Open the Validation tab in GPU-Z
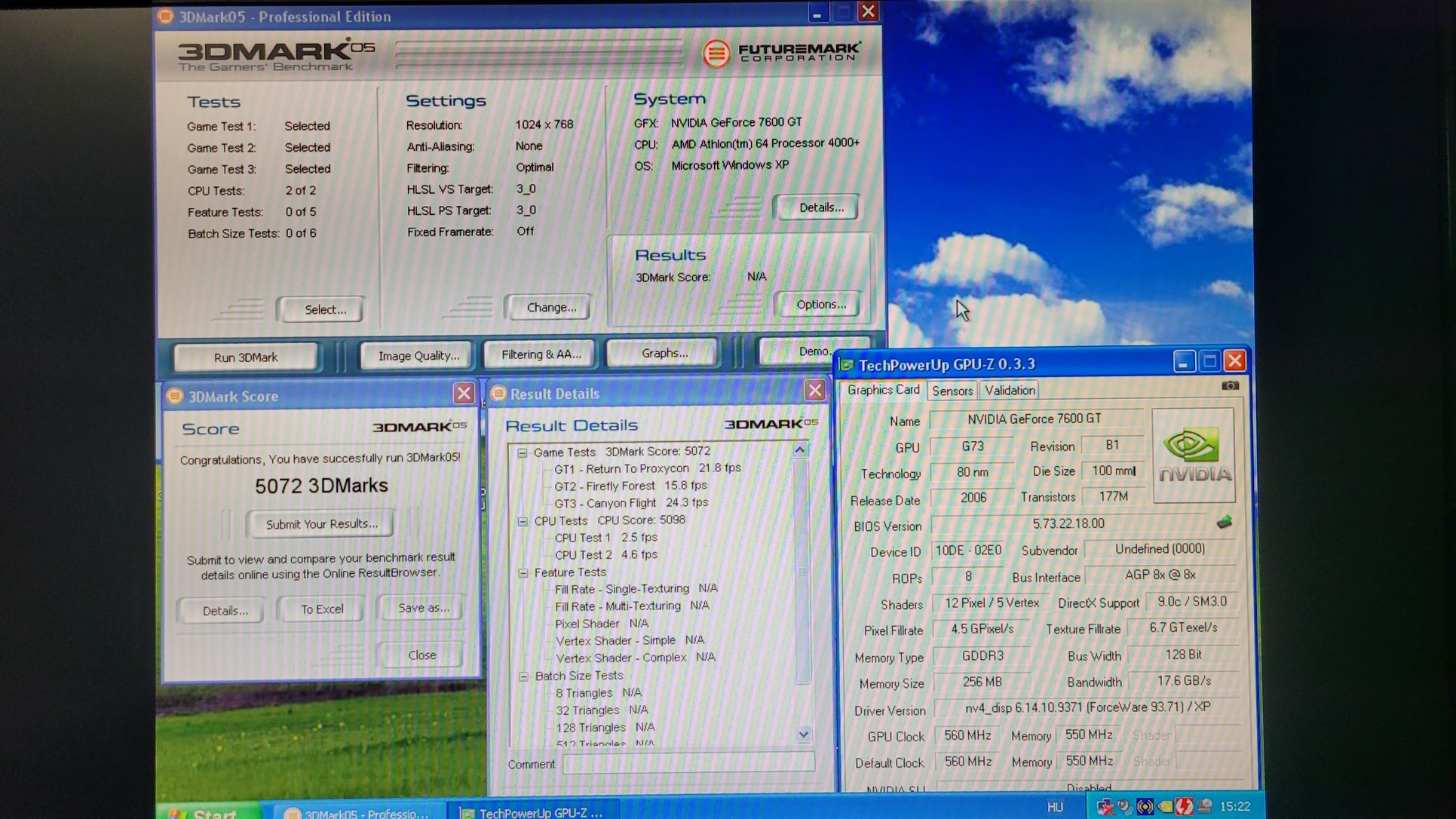This screenshot has height=819, width=1456. [x=1009, y=391]
